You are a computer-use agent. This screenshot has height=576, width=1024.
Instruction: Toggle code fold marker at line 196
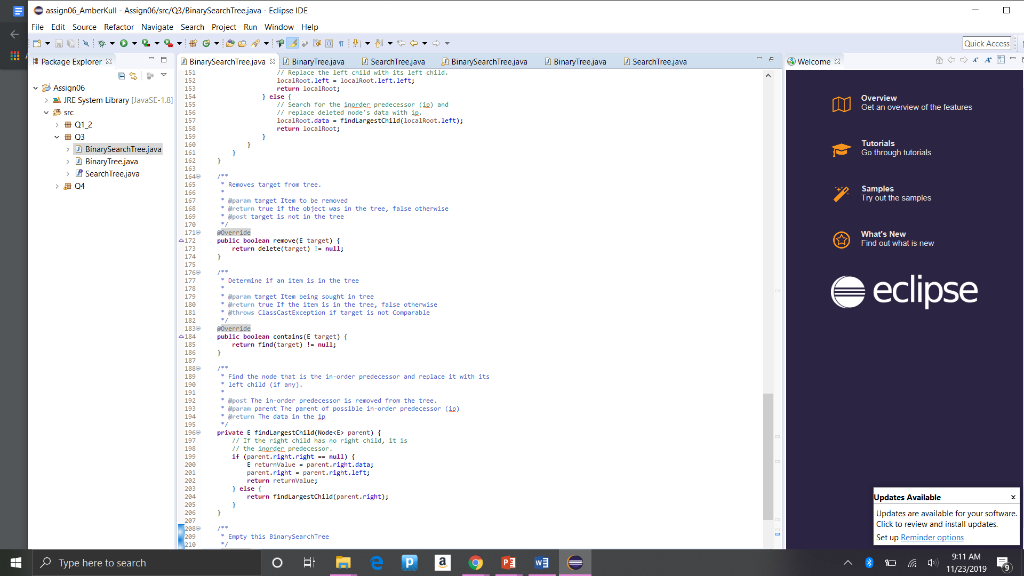coord(199,432)
